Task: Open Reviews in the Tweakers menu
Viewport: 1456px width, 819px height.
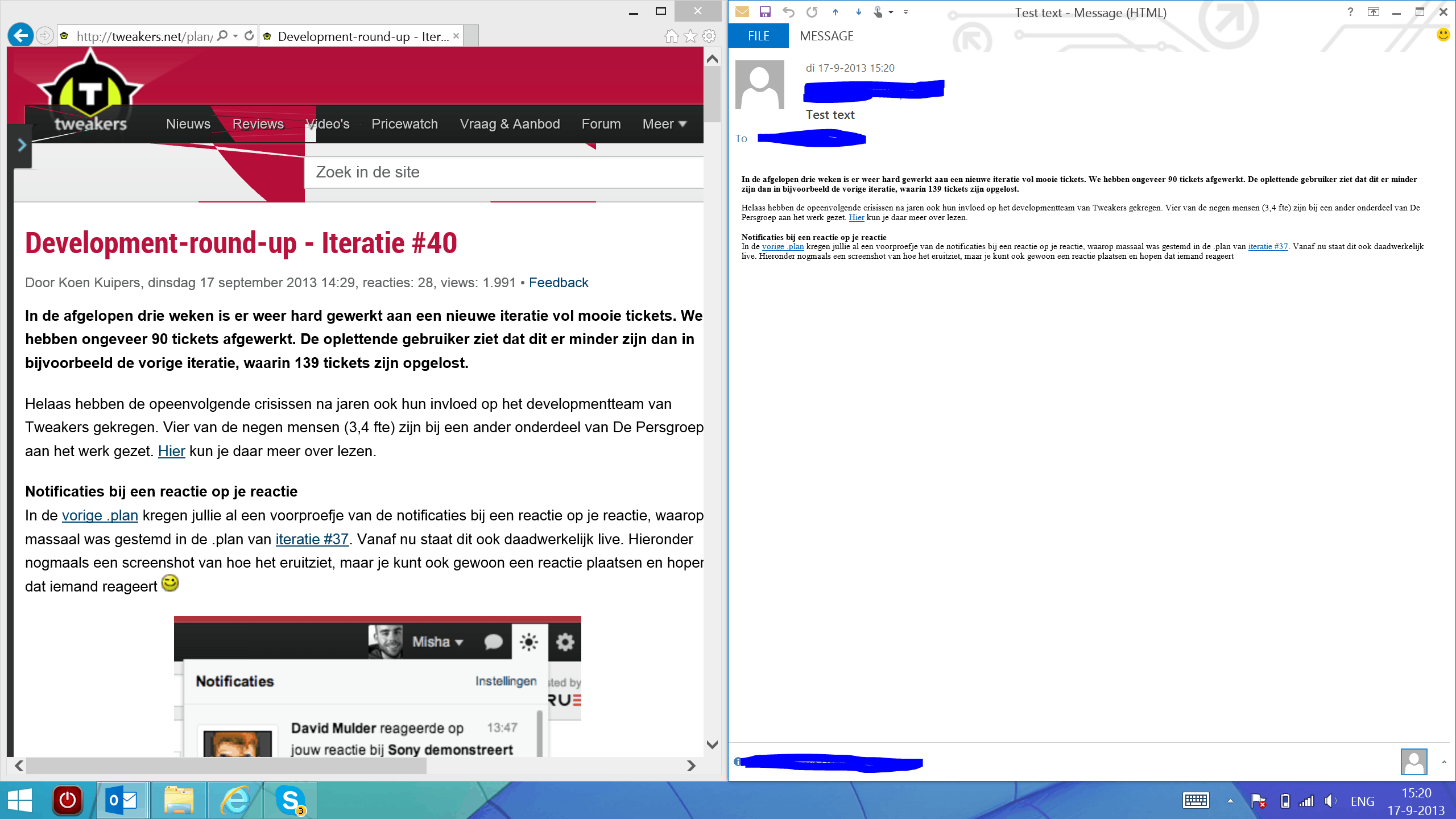Action: (x=258, y=124)
